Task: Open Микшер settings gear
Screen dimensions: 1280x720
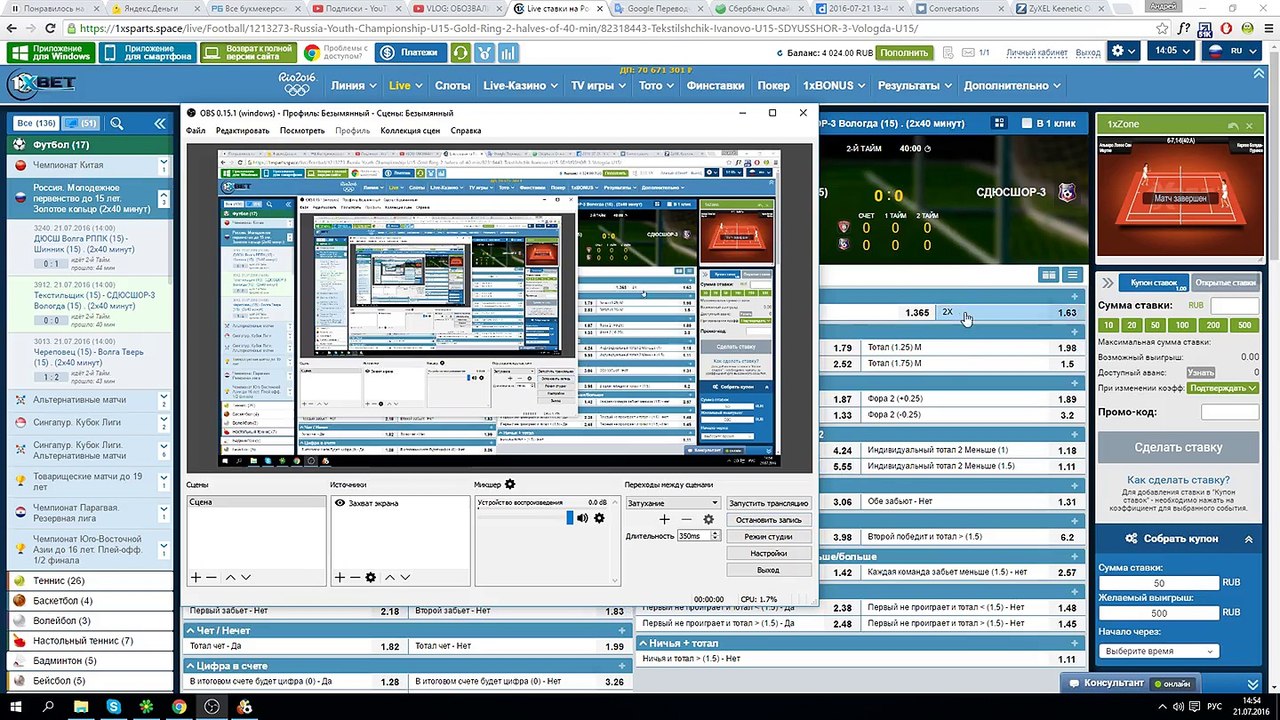Action: pos(510,485)
